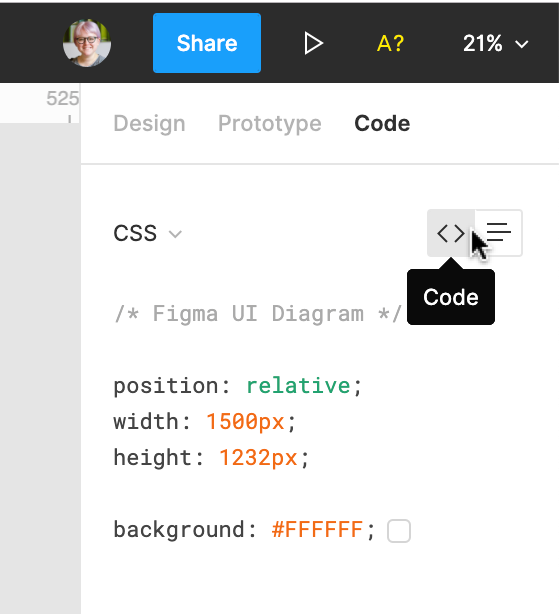This screenshot has width=559, height=614.
Task: Open the missing fonts A? indicator
Action: 390,43
